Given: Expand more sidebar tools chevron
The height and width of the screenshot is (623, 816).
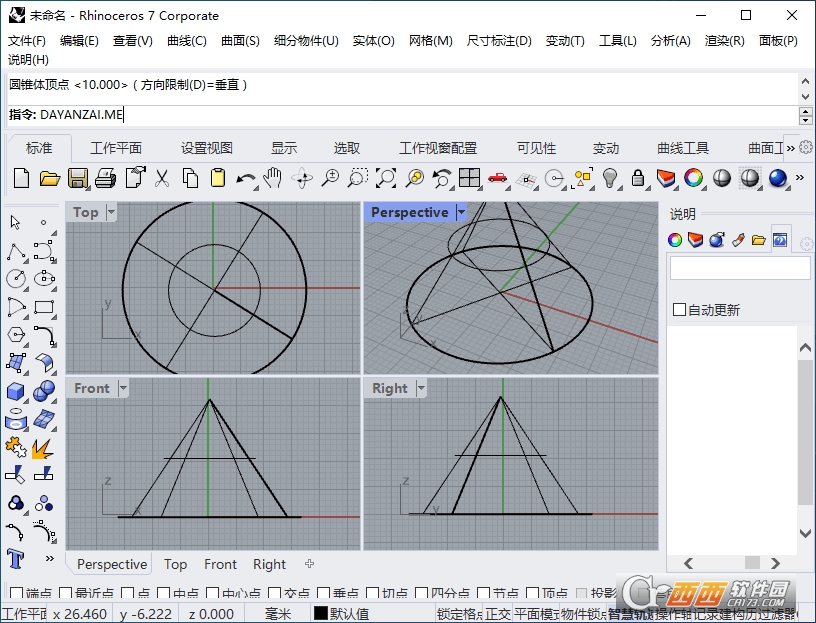Looking at the screenshot, I should tap(49, 558).
